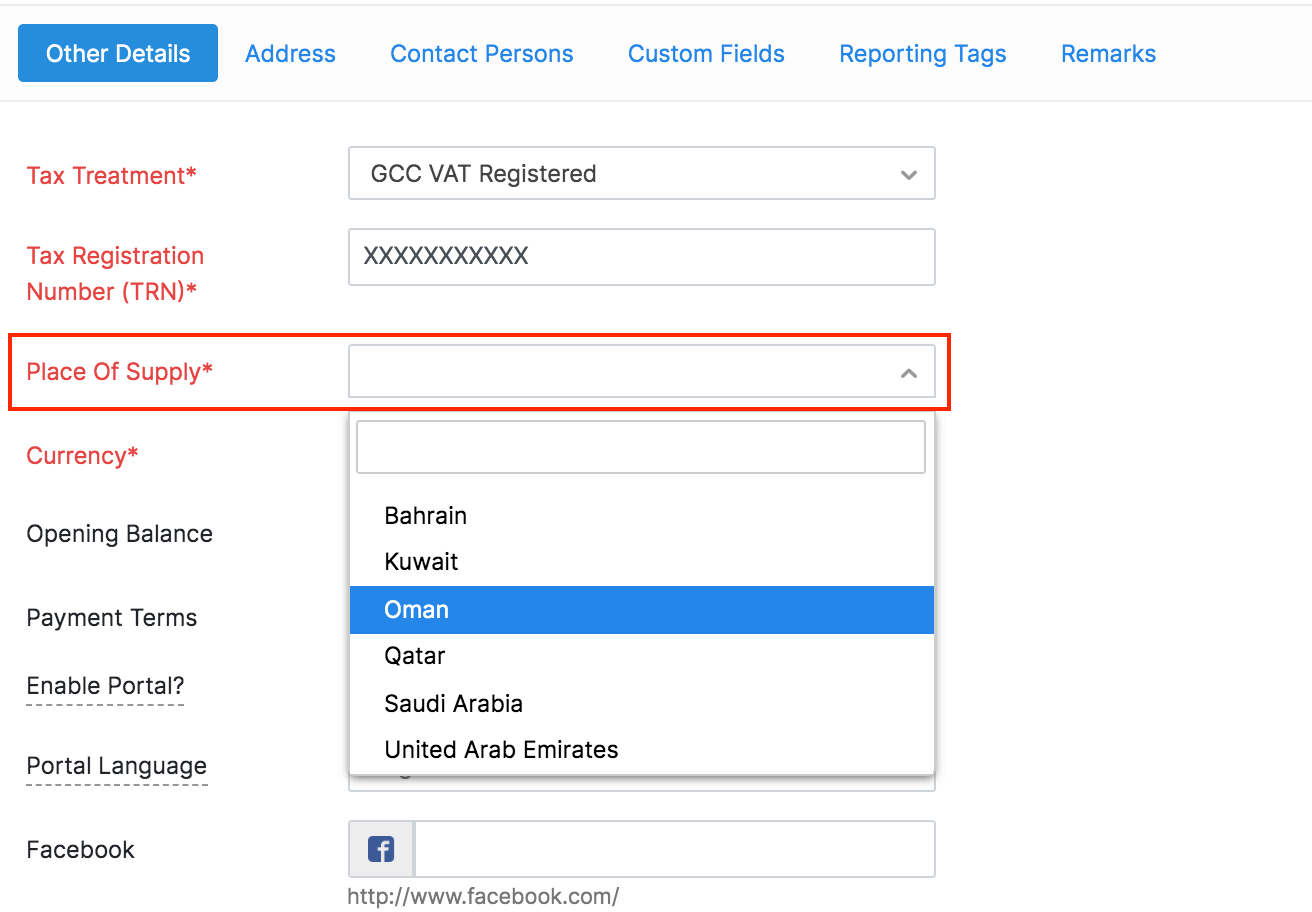The image size is (1312, 912).
Task: Select Bahrain from the supply list
Action: (x=426, y=515)
